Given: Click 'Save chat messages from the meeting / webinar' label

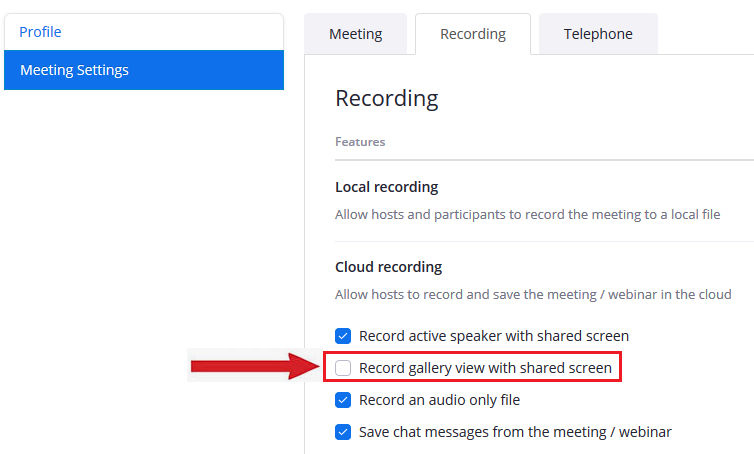Looking at the screenshot, I should [x=515, y=432].
